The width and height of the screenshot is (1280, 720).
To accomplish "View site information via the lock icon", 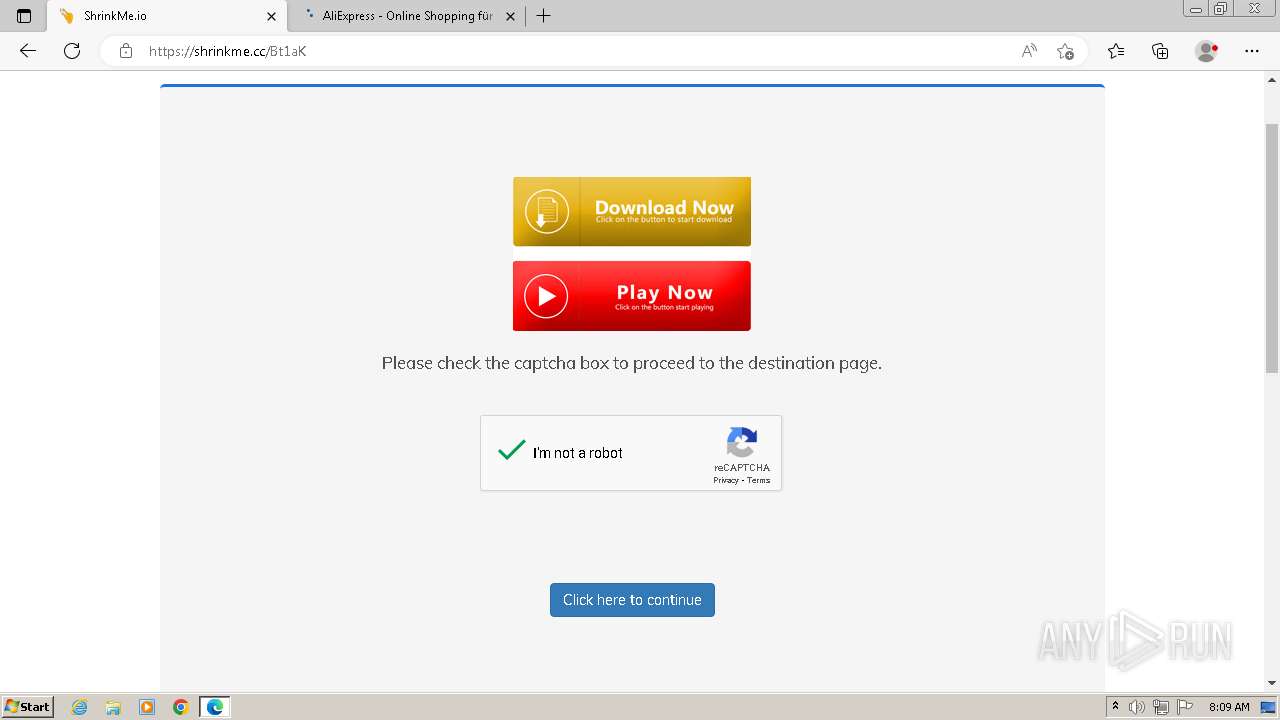I will [x=126, y=51].
